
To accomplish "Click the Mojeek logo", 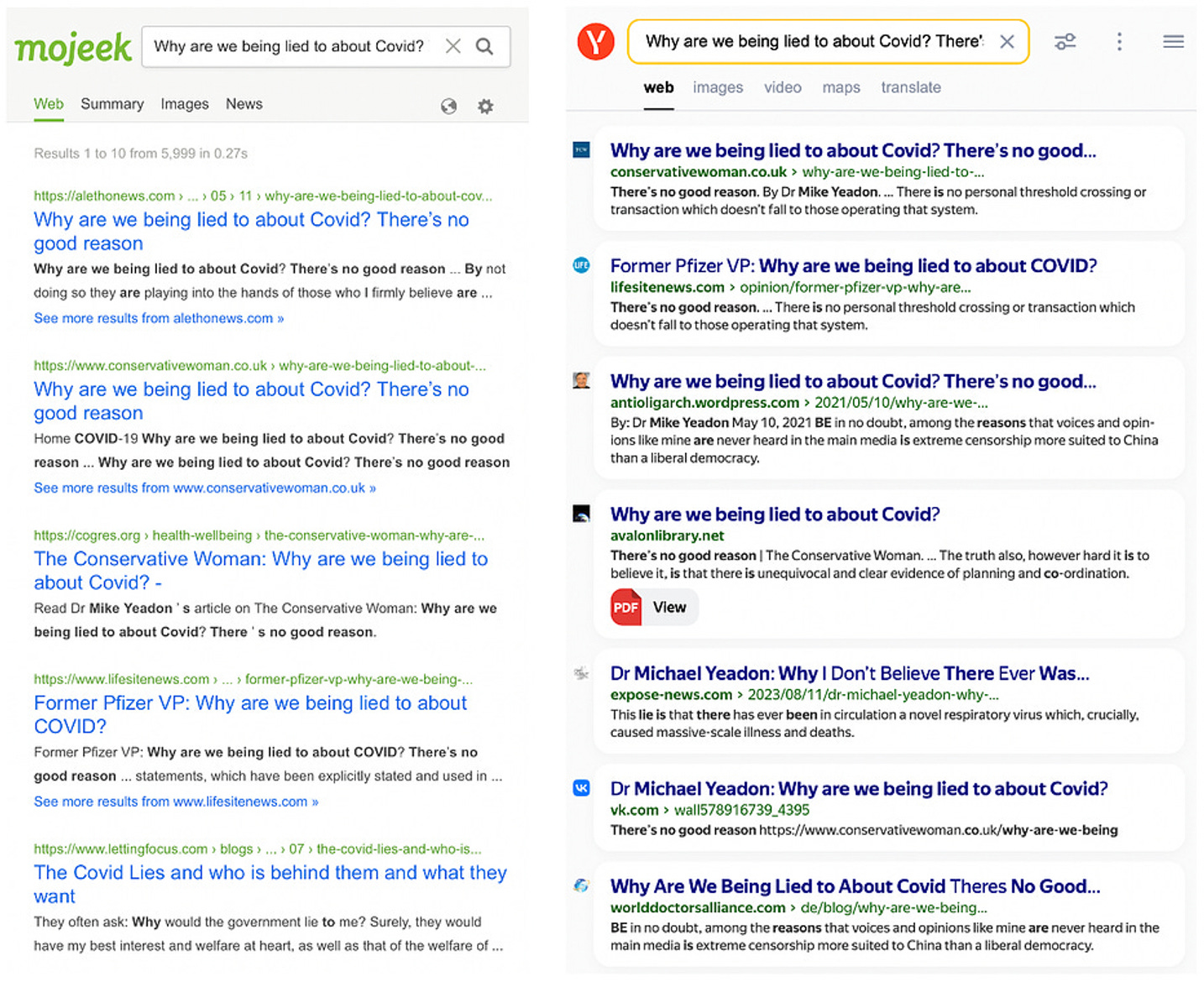I will (x=73, y=48).
